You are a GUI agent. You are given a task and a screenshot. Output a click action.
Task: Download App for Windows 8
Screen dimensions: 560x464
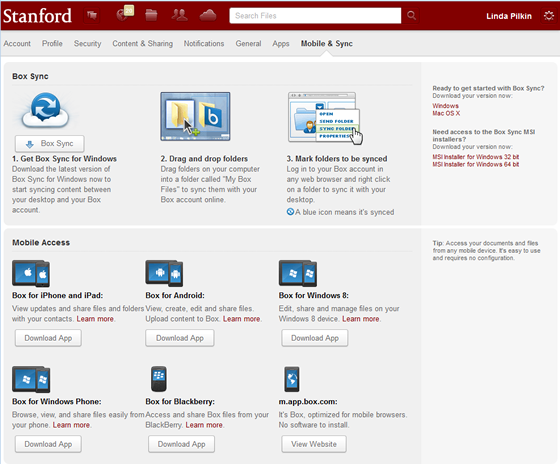315,338
